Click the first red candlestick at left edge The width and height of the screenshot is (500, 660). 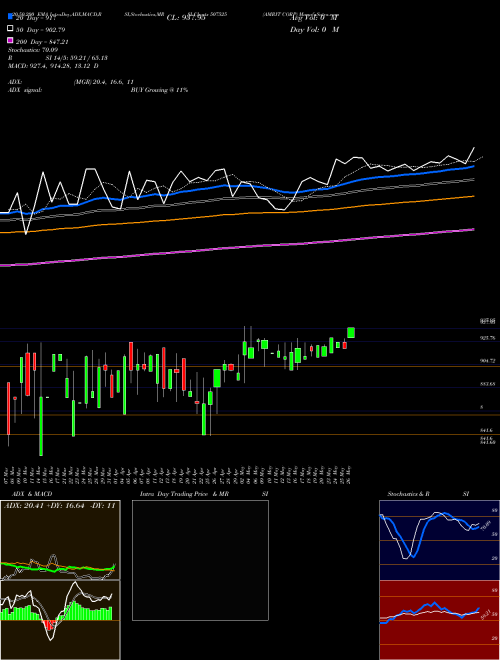click(8, 409)
